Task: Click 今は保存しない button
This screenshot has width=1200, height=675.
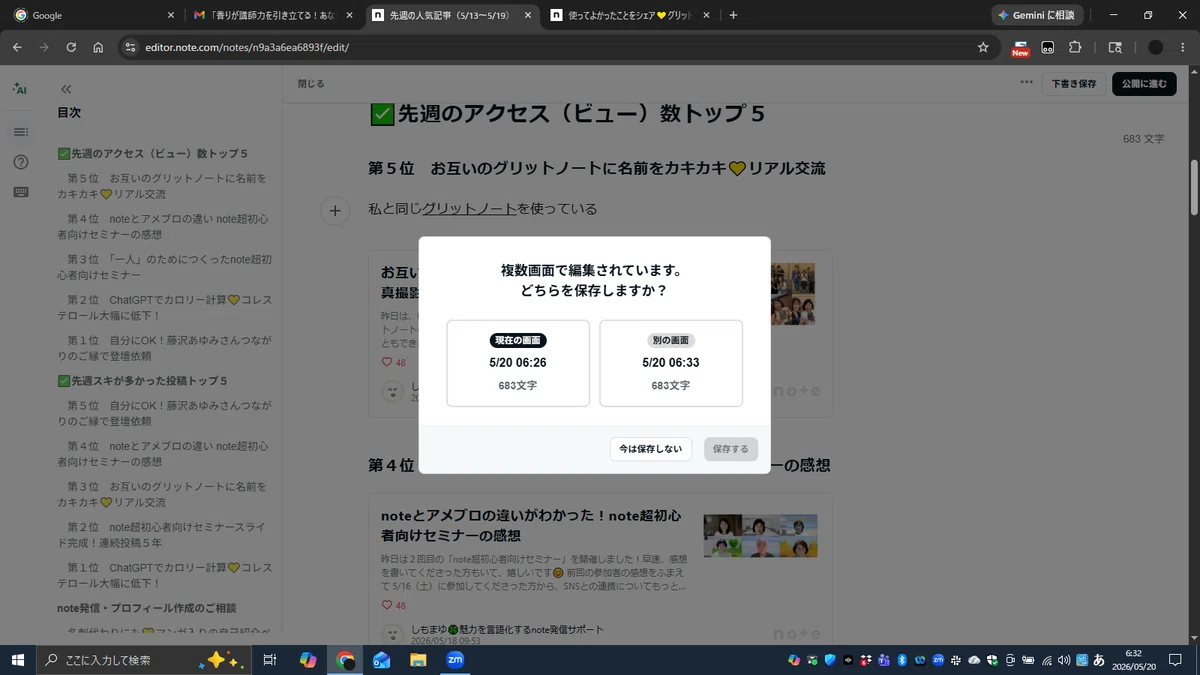Action: coord(651,449)
